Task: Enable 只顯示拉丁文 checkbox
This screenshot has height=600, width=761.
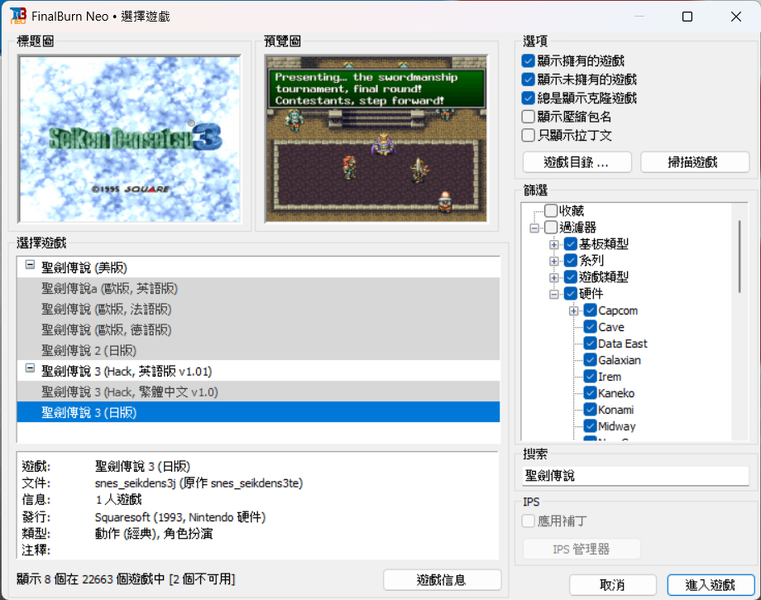Action: [528, 135]
